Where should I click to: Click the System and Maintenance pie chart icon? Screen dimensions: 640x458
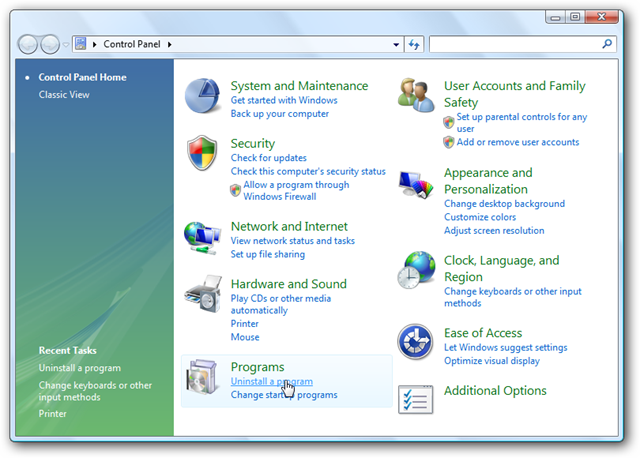(x=205, y=95)
